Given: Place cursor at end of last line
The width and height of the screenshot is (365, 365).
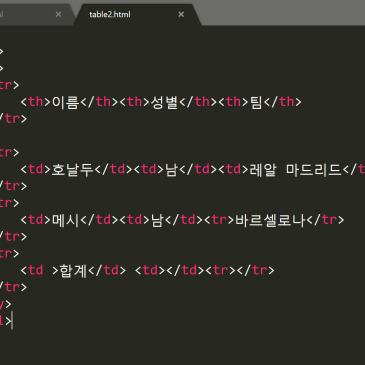Looking at the screenshot, I should pyautogui.click(x=12, y=321).
